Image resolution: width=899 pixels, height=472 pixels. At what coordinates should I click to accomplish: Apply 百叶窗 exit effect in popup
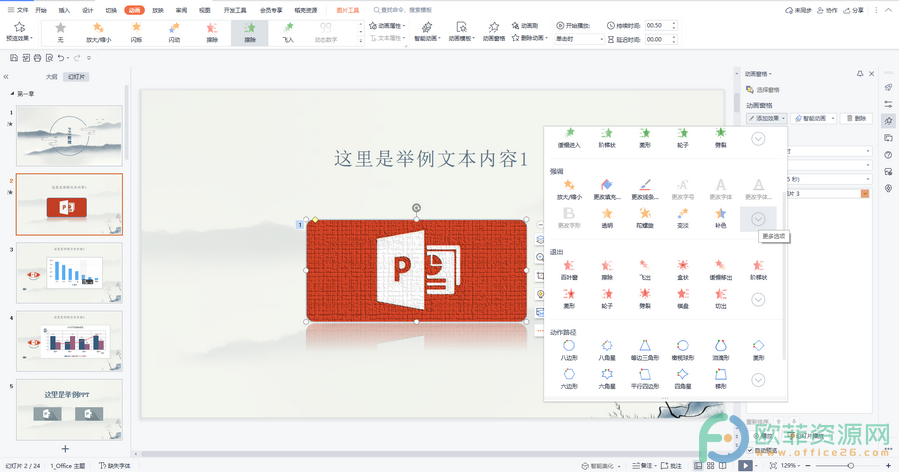[x=569, y=270]
